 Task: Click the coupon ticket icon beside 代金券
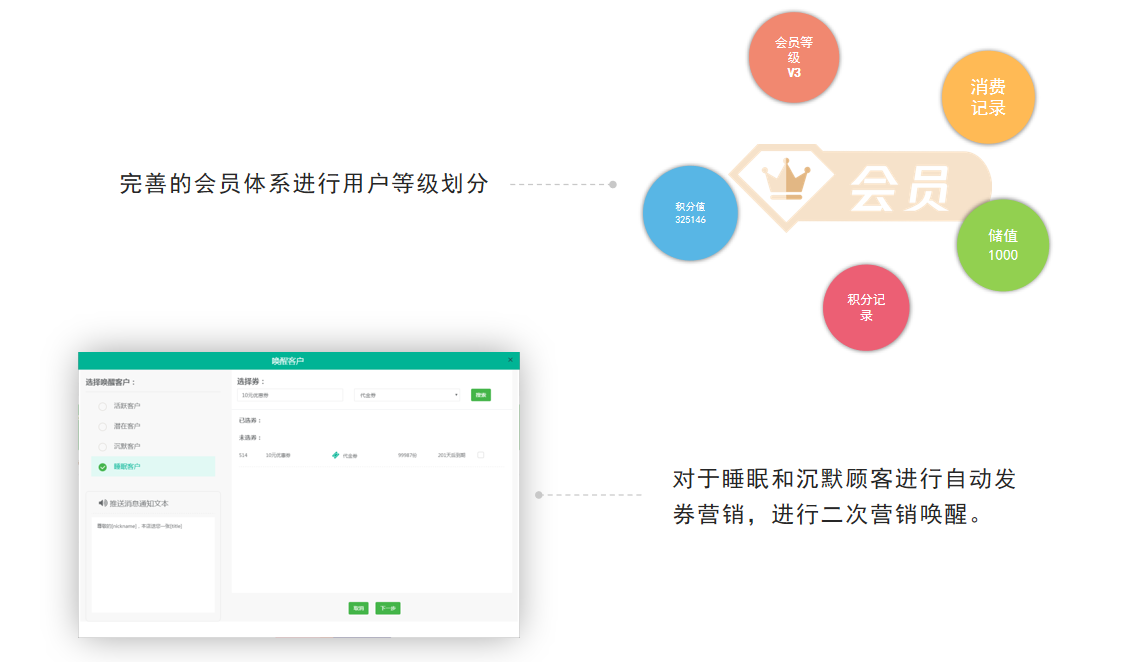click(x=336, y=455)
